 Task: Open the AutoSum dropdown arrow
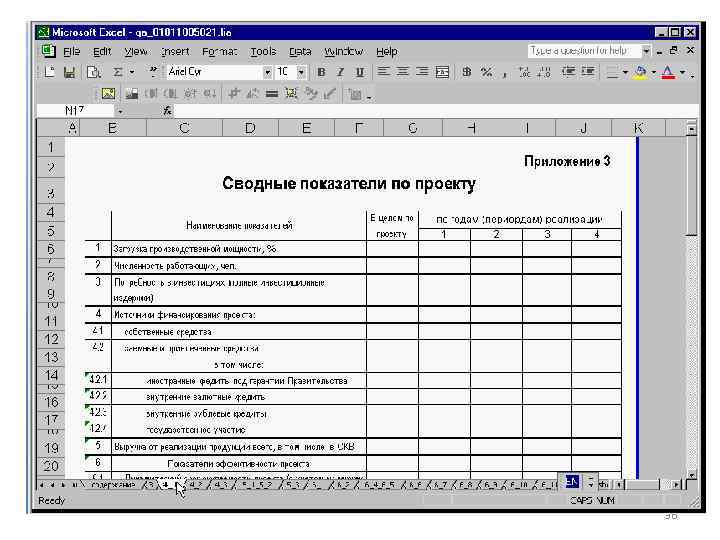(x=132, y=72)
